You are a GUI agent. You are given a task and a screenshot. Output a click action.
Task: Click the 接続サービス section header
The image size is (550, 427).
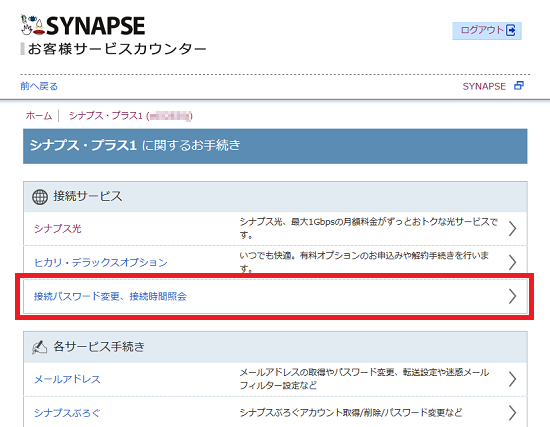275,196
